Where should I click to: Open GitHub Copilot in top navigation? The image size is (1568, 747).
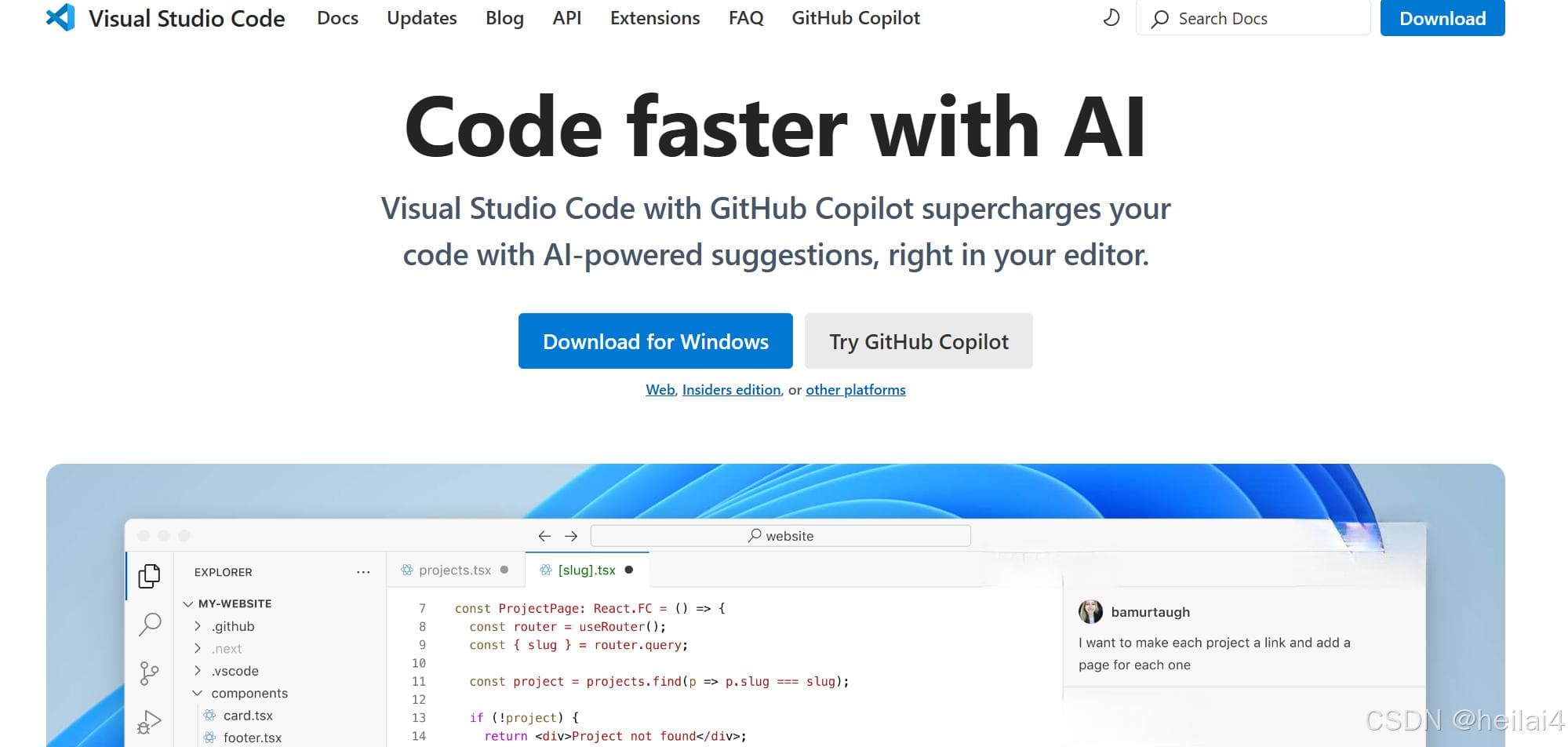click(856, 18)
